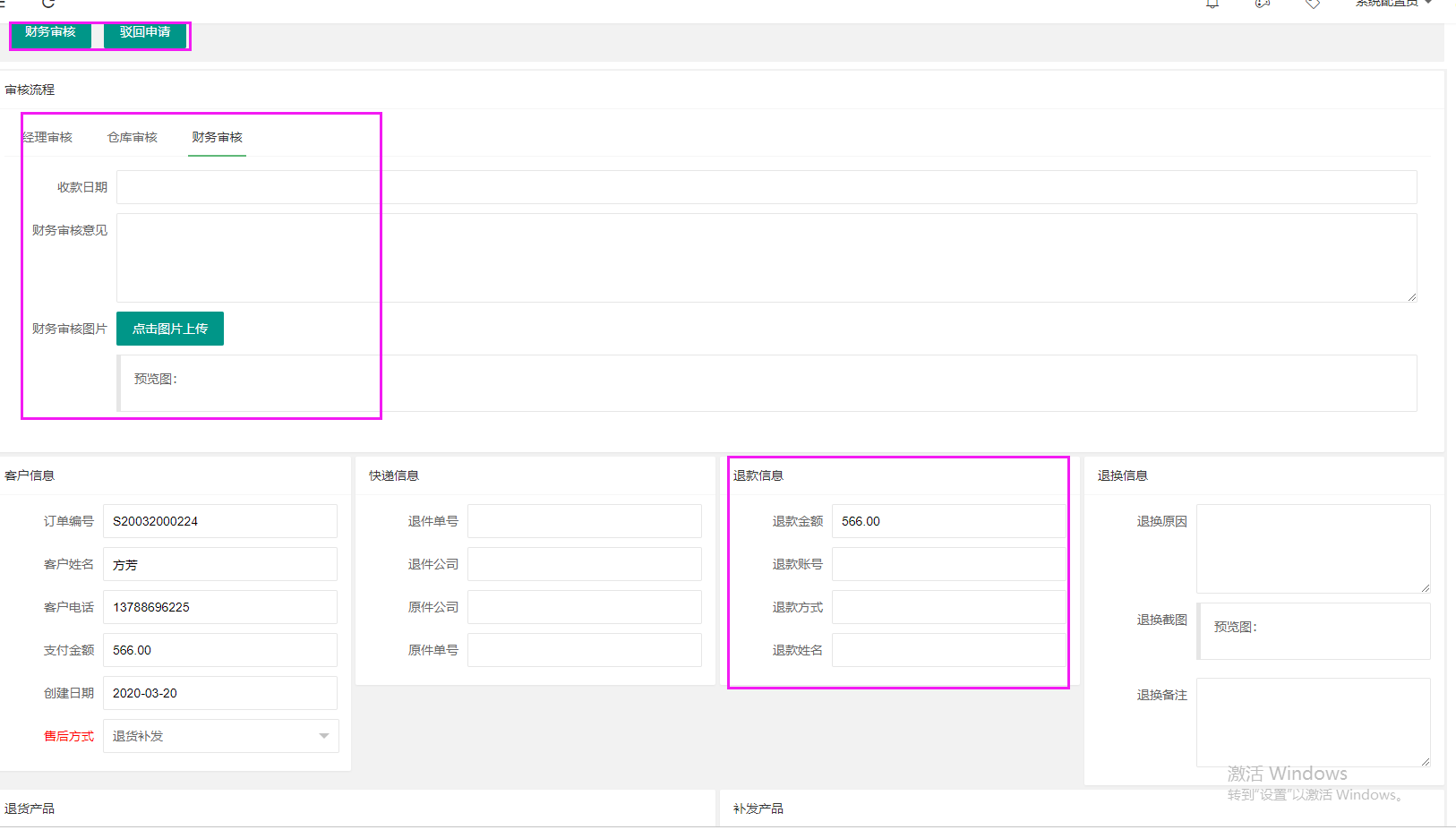Click the 客户电话 field with 13788696225
The width and height of the screenshot is (1456, 830).
click(x=220, y=607)
